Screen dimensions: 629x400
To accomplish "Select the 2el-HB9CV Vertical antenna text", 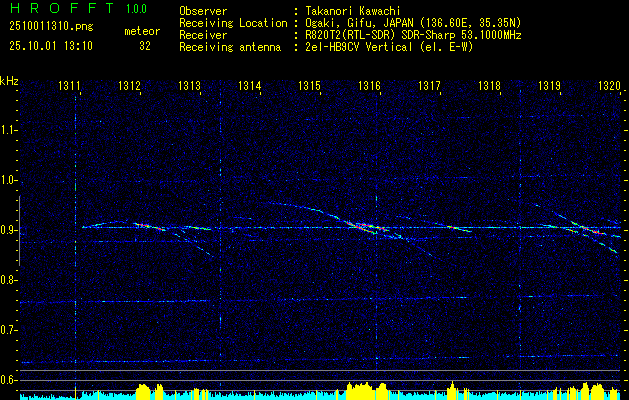I will (389, 47).
